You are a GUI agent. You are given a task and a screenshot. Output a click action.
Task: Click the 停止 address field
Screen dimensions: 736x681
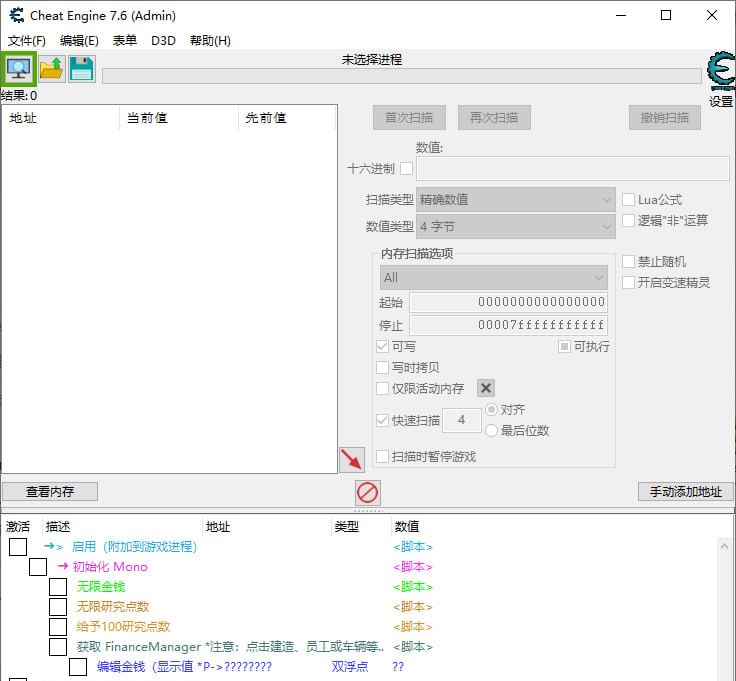click(508, 325)
